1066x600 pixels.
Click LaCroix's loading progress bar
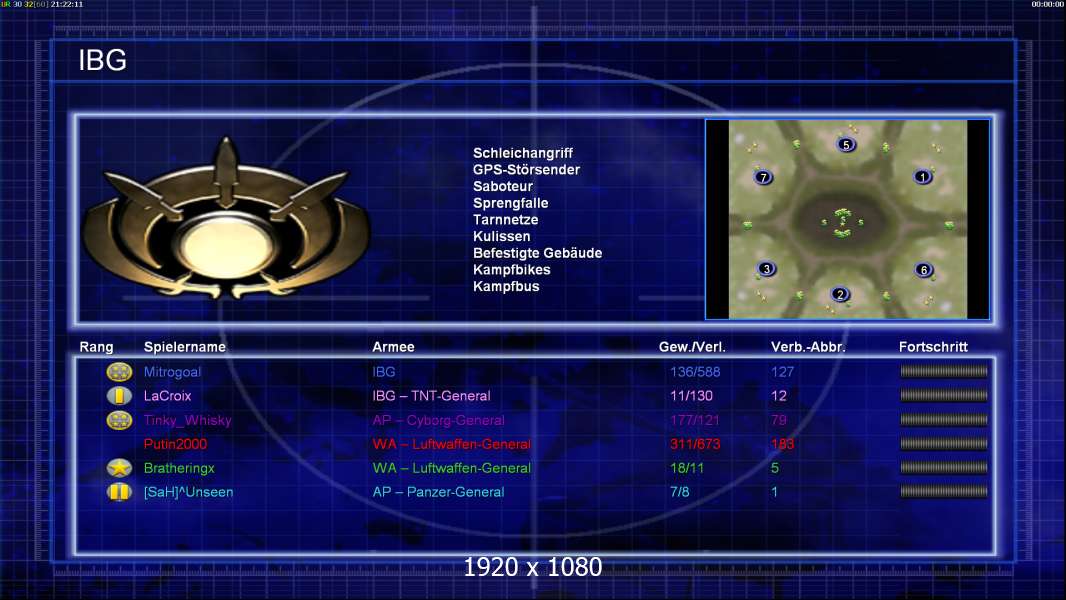pos(944,395)
